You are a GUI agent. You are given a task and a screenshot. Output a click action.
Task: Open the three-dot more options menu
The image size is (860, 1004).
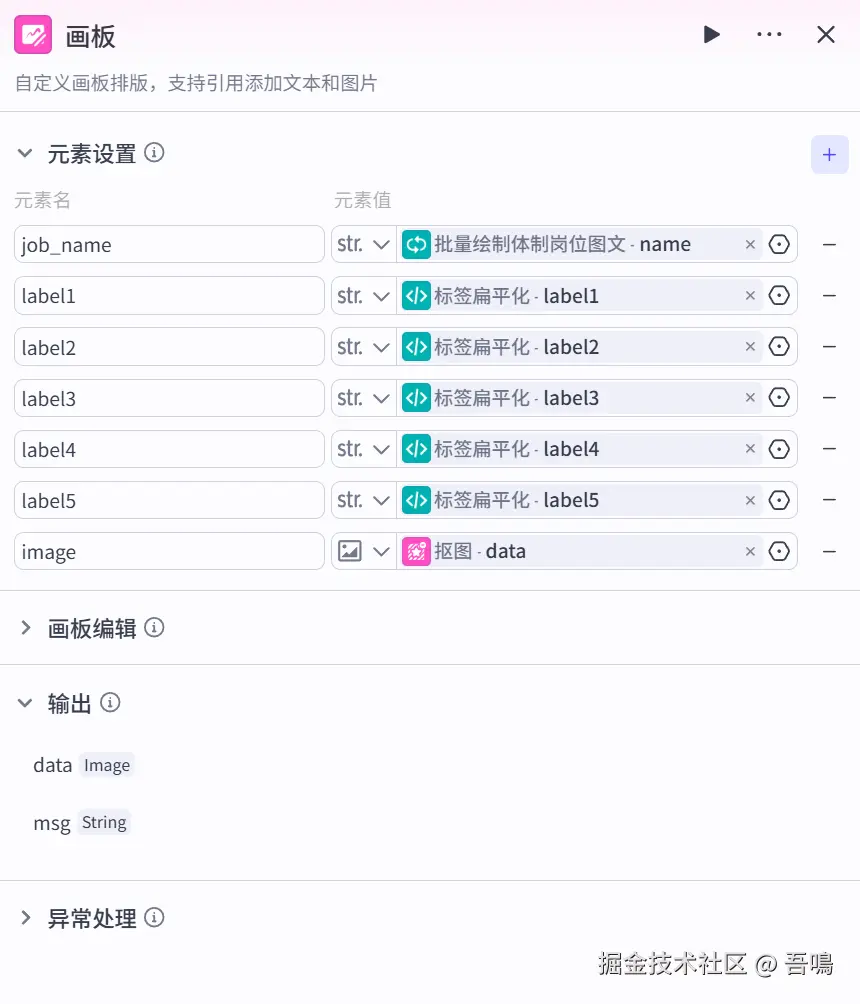pyautogui.click(x=769, y=35)
